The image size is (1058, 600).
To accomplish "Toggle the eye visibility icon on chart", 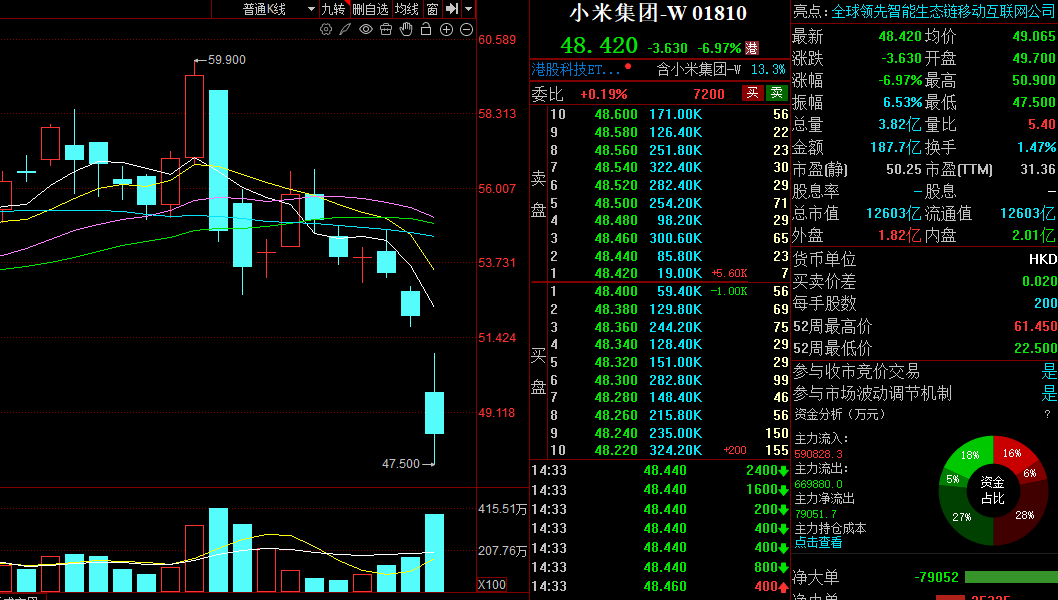I will [366, 30].
